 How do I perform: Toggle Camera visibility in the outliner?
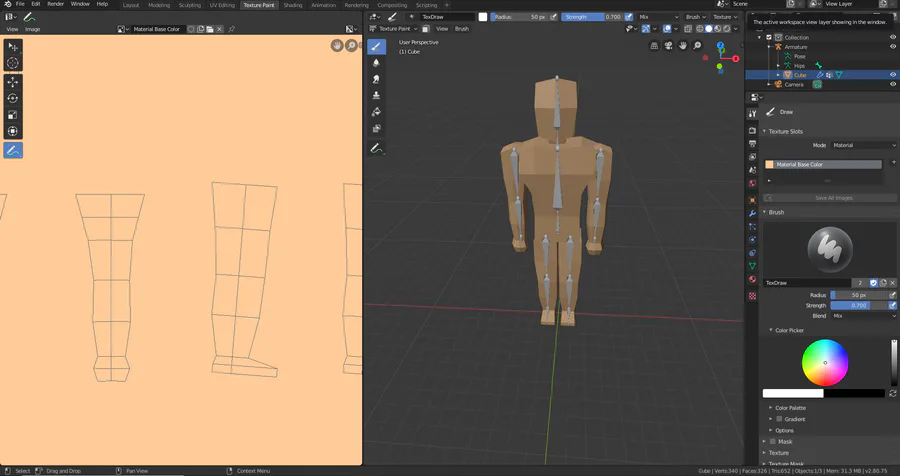click(893, 85)
